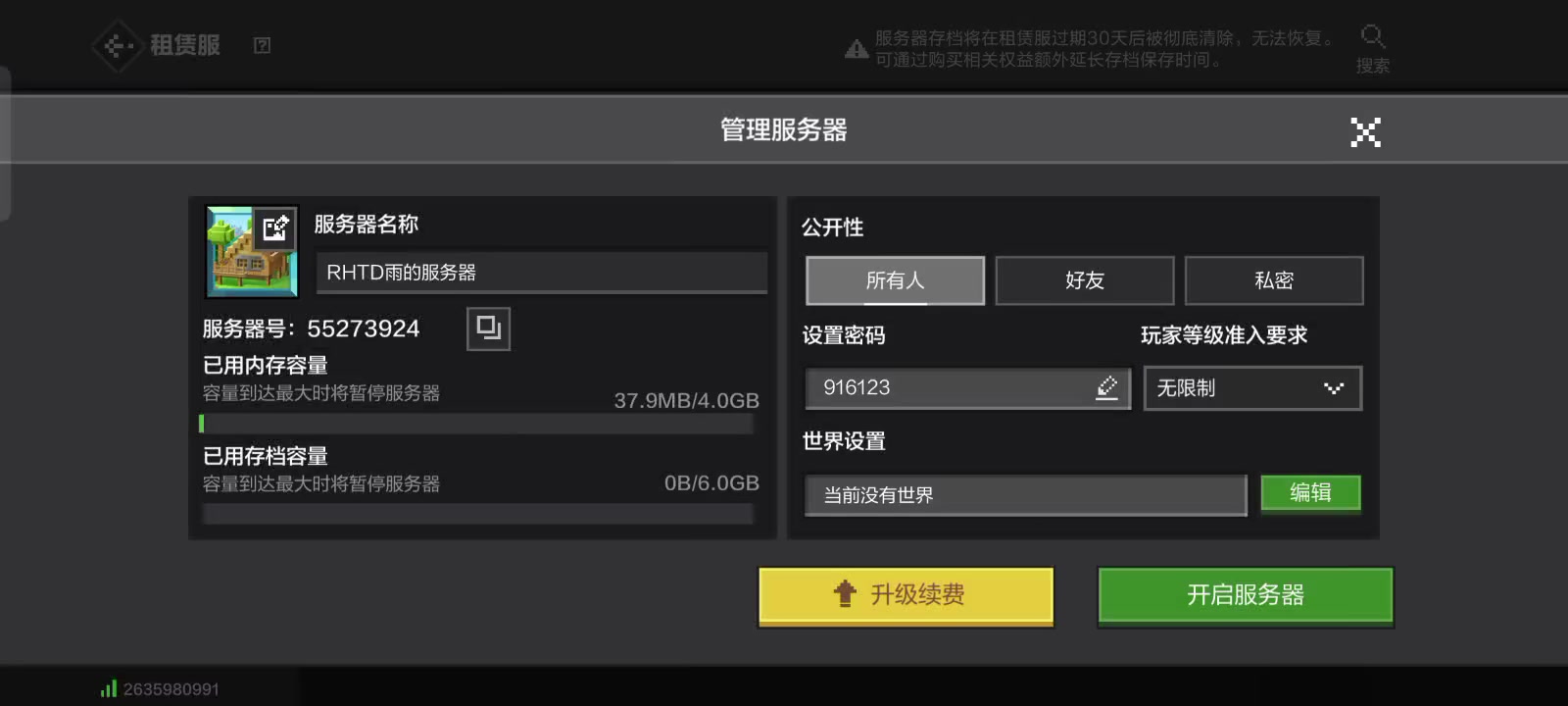
Task: Click the server name input field
Action: (x=541, y=273)
